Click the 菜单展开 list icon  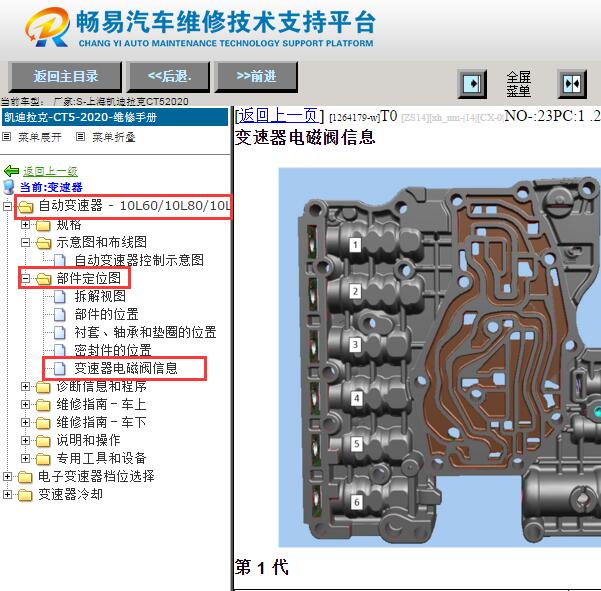point(7,136)
